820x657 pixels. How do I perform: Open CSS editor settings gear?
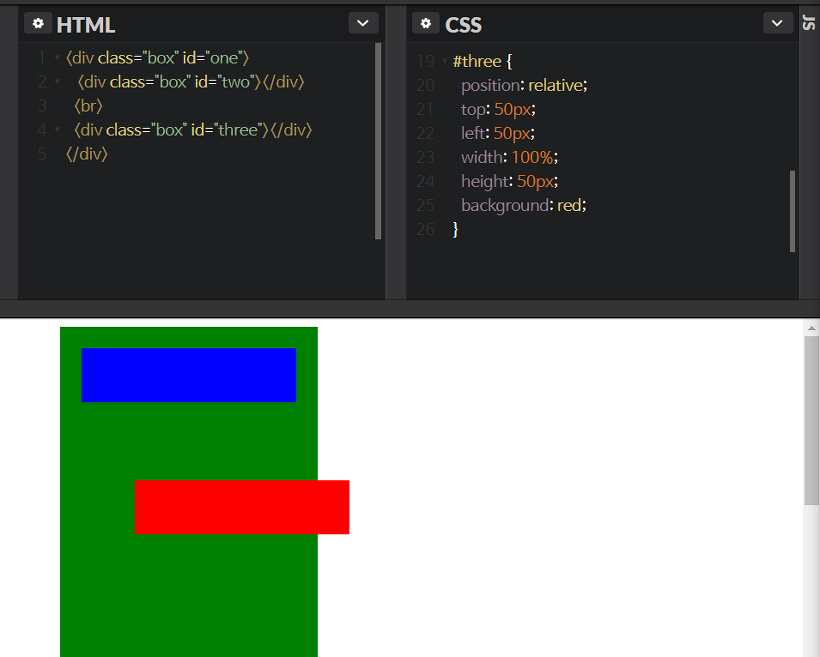click(x=426, y=23)
